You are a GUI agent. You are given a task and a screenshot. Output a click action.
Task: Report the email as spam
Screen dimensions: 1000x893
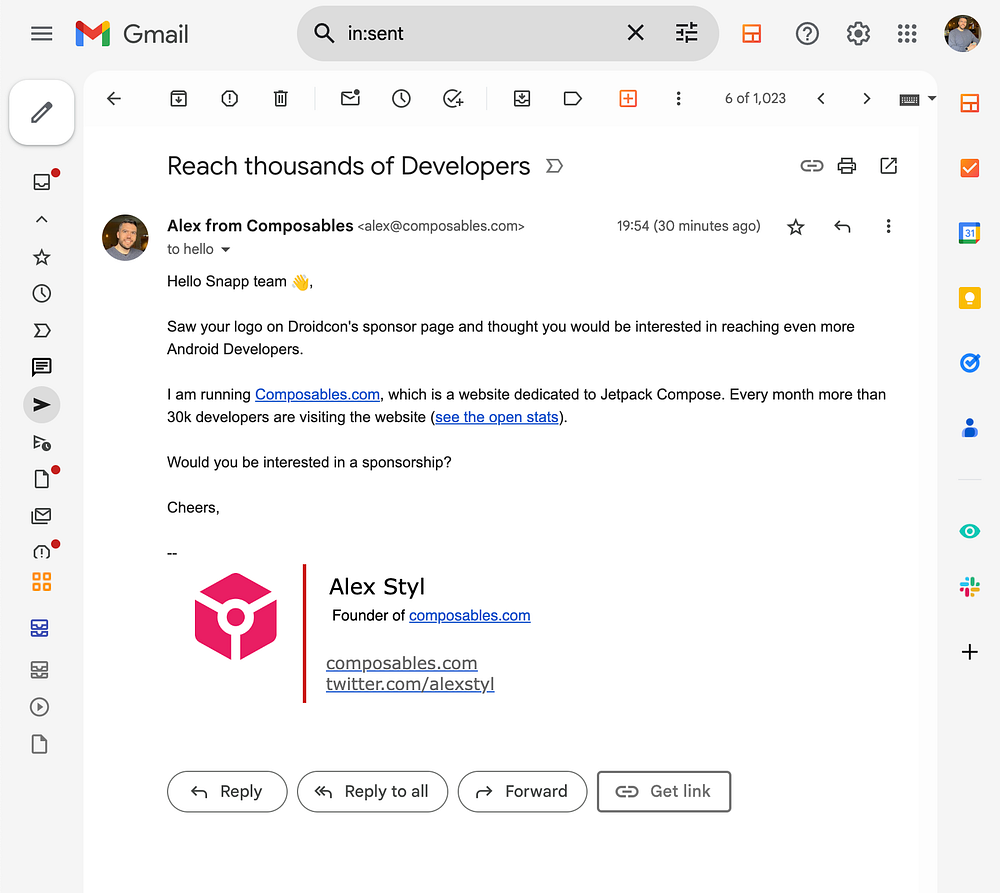pos(230,98)
